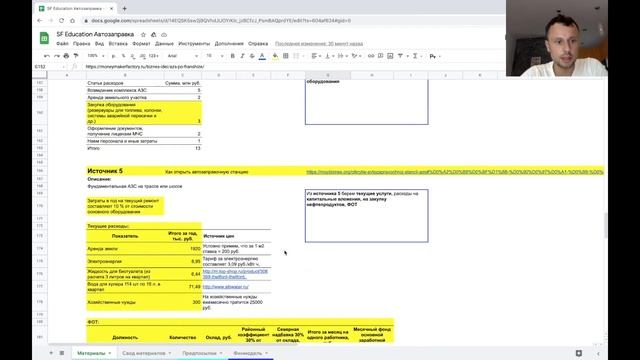Open the Формат menu

click(141, 44)
